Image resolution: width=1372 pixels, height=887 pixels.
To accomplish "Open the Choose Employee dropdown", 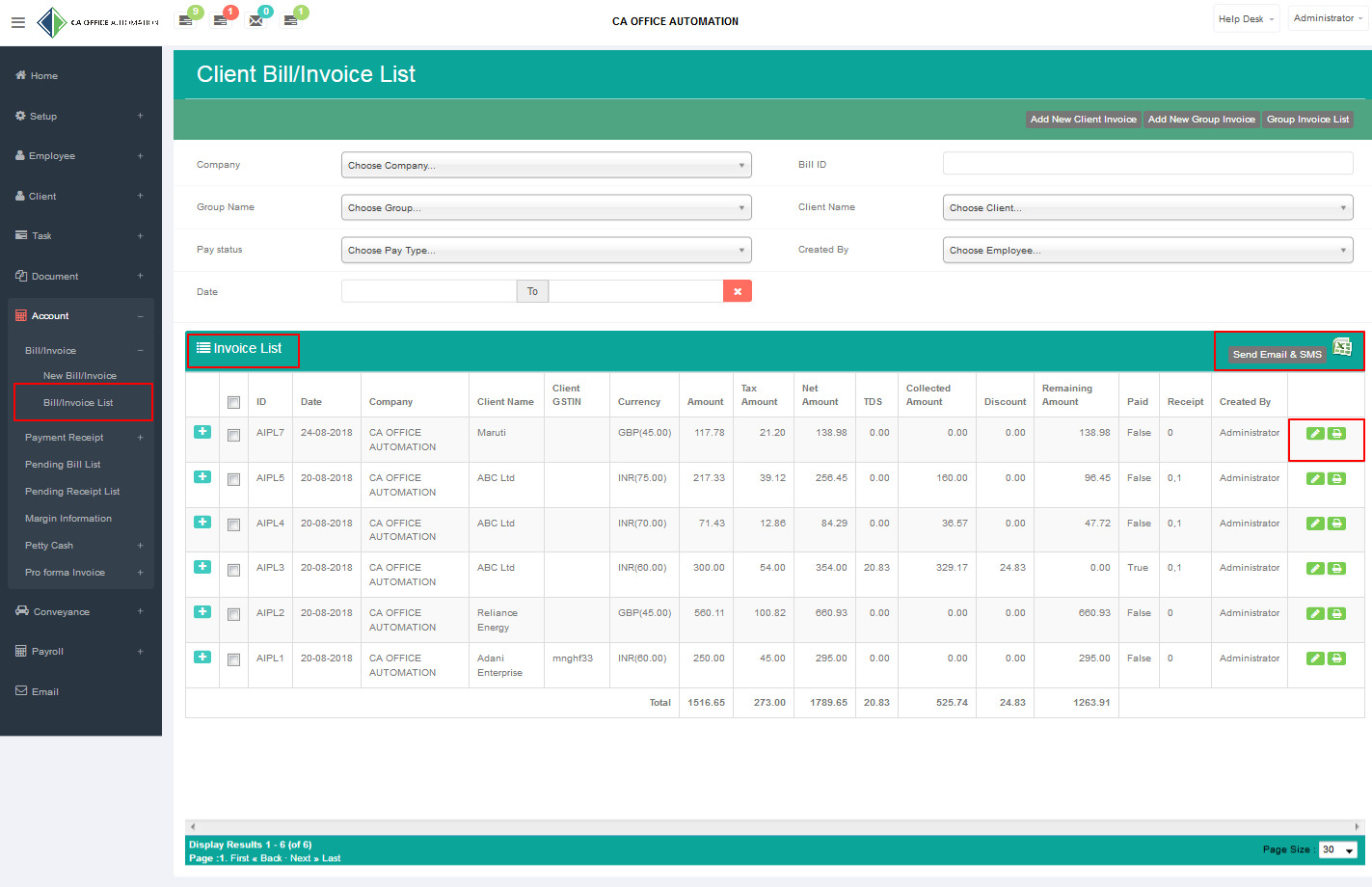I will tap(1147, 250).
